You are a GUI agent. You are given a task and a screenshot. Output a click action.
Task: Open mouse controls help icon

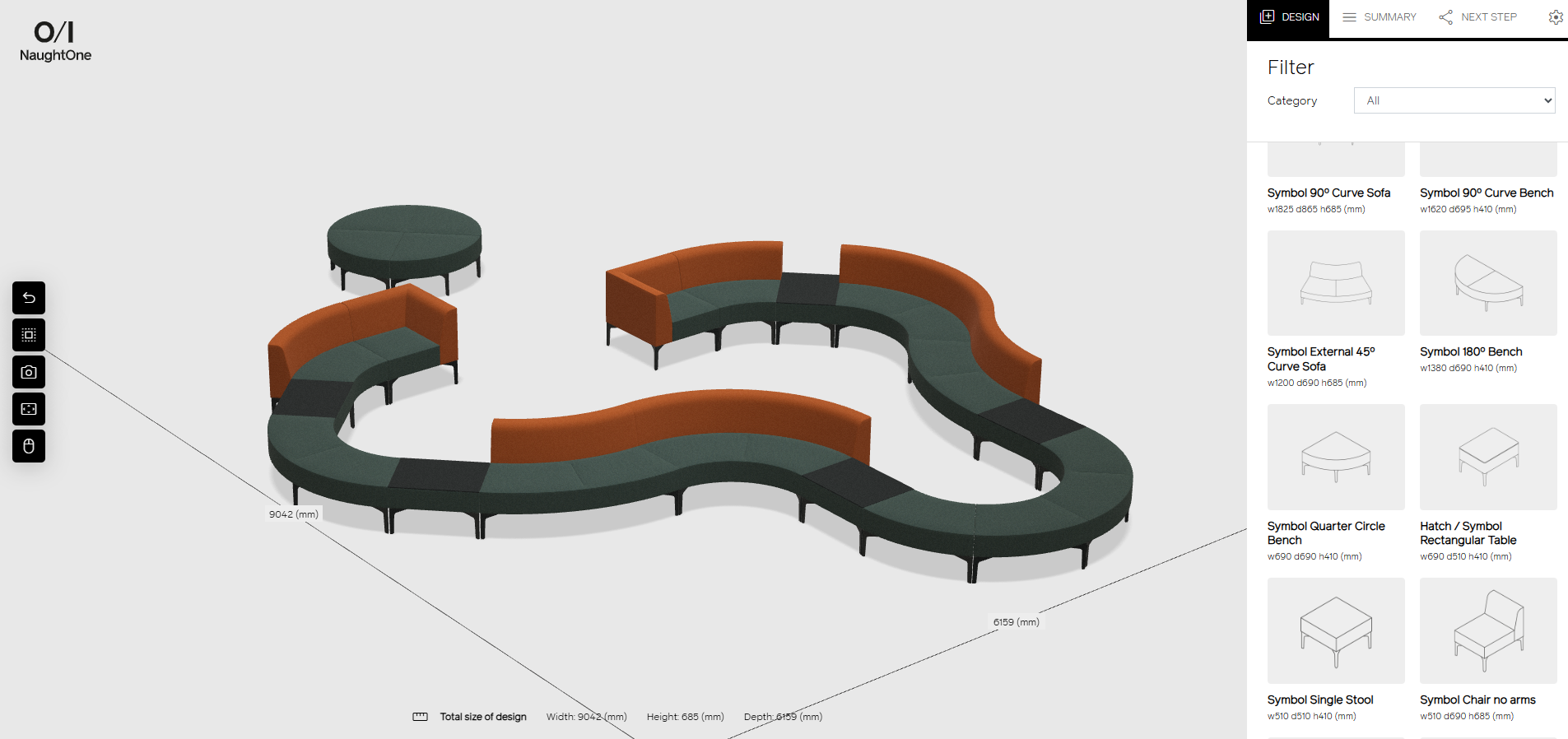tap(29, 446)
